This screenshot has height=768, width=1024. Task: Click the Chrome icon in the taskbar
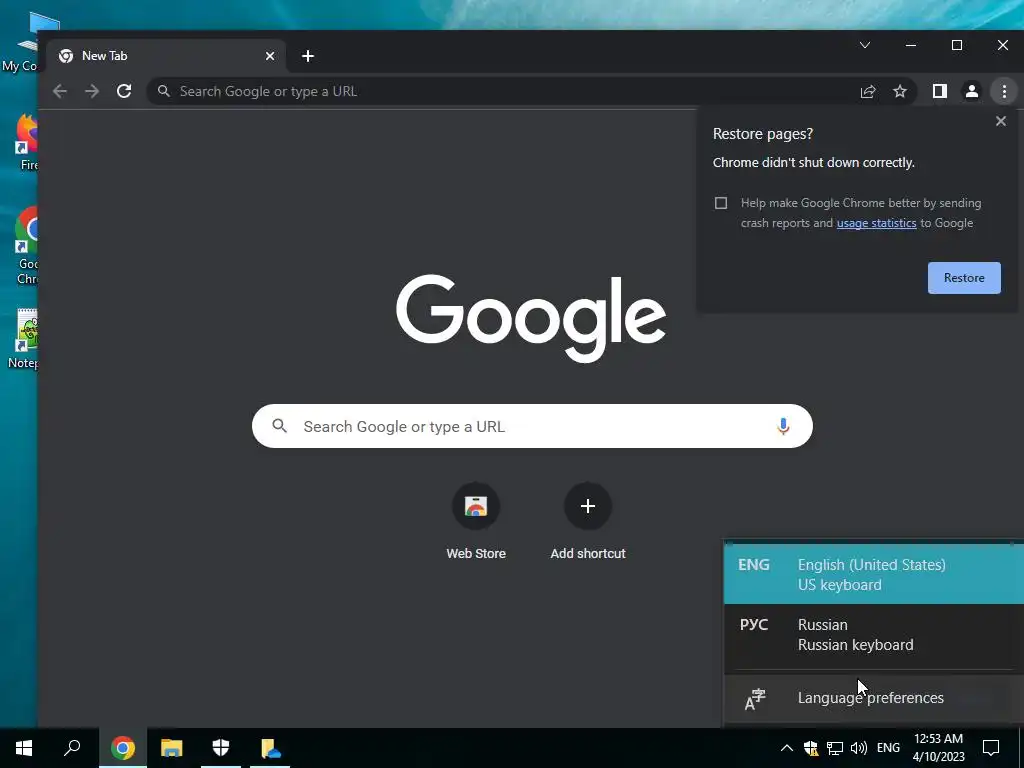pyautogui.click(x=123, y=748)
